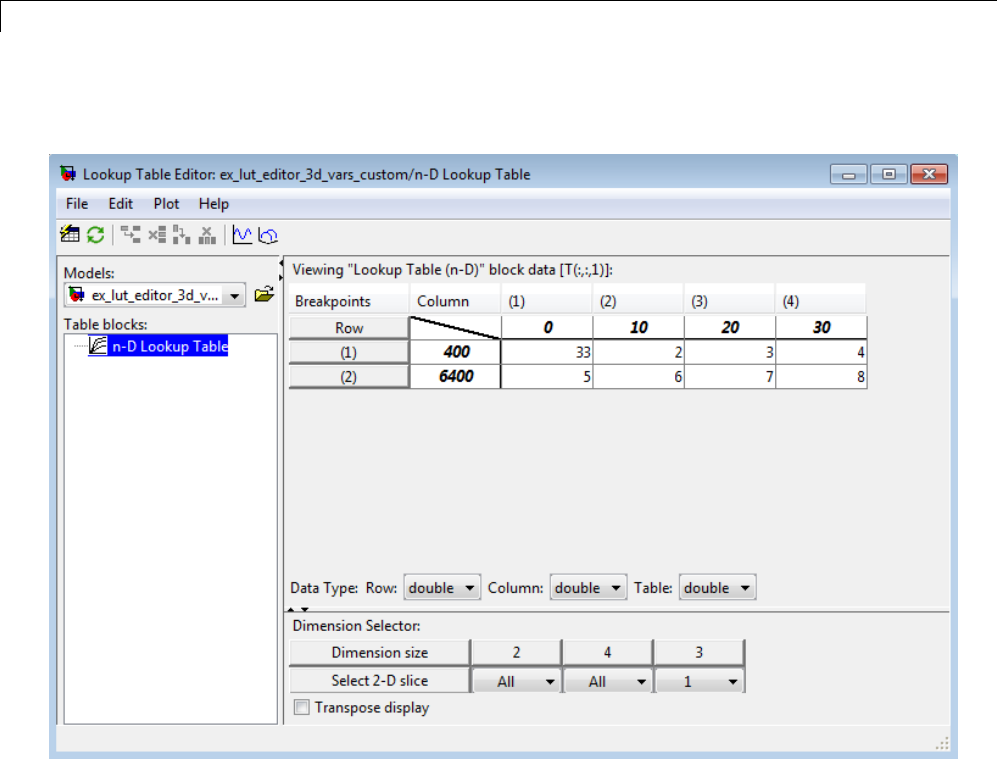Open the Help menu
This screenshot has height=759, width=997.
(x=214, y=204)
